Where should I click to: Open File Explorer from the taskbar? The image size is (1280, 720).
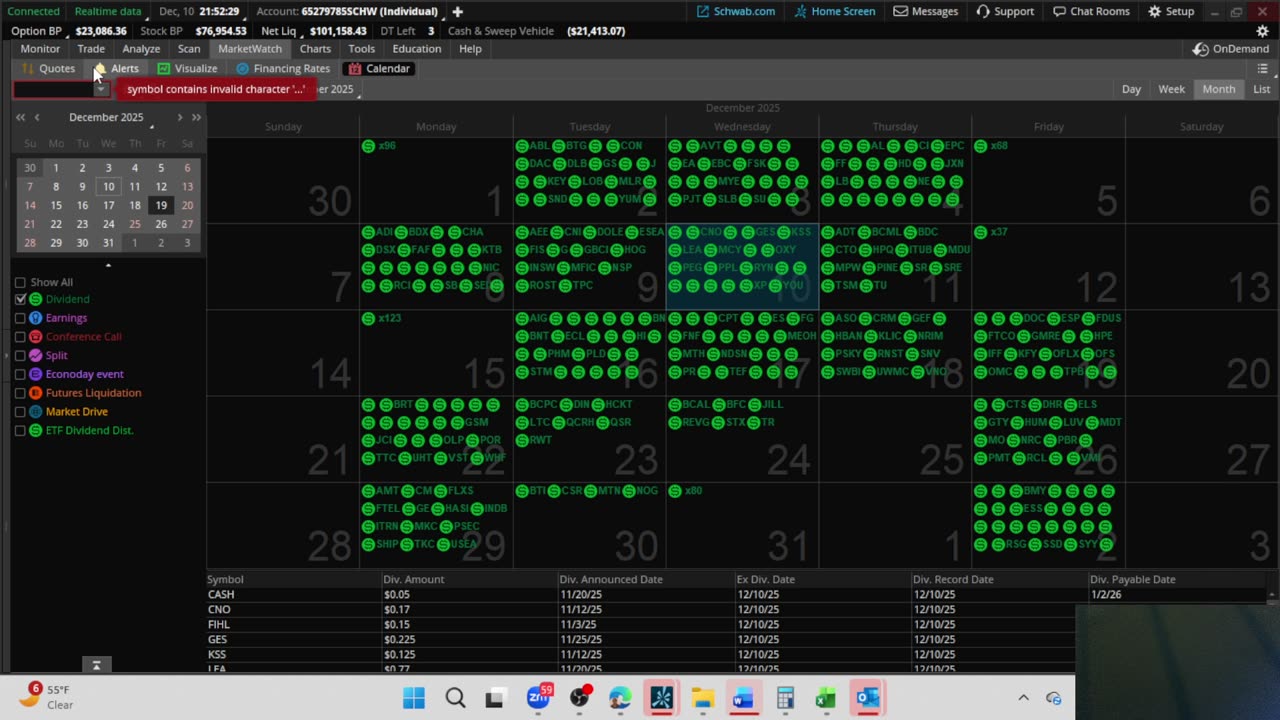pos(703,698)
